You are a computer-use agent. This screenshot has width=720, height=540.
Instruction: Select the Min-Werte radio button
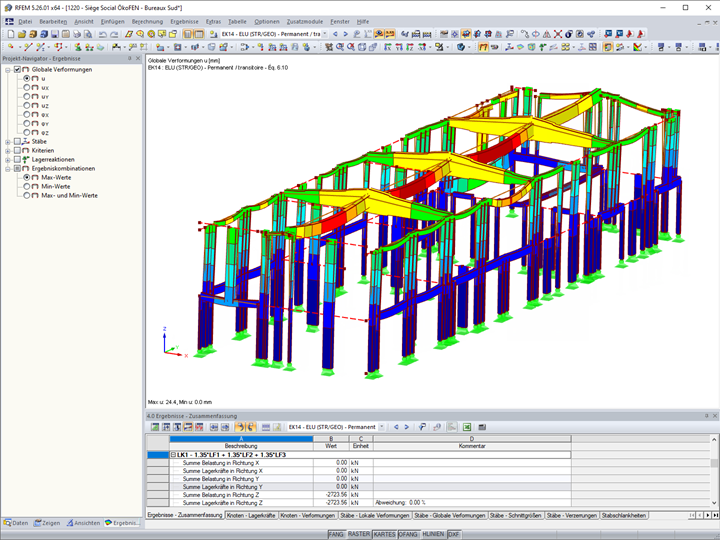tap(27, 186)
